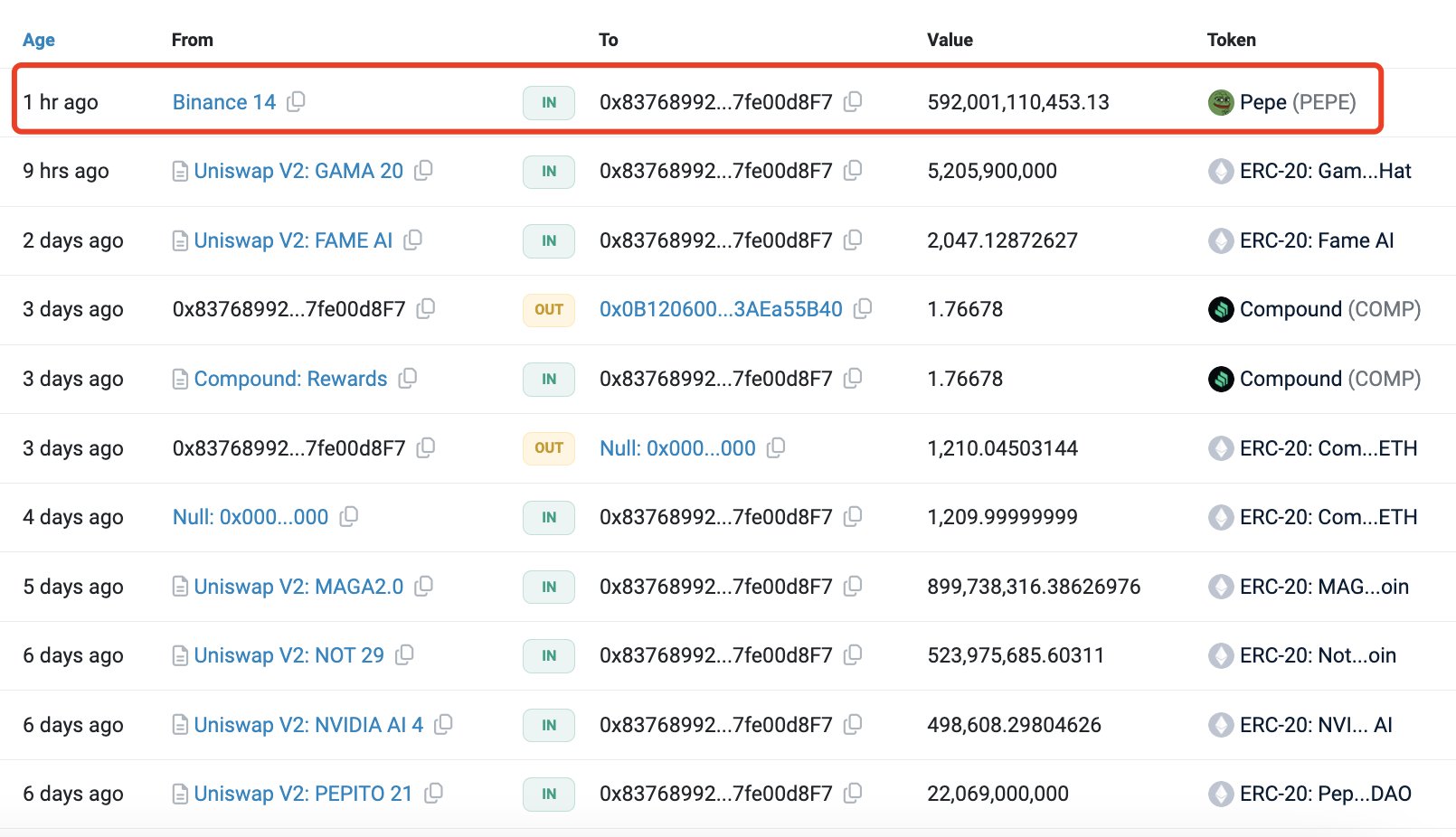Open the ERC-20: NVI... AI token
Viewport: 1456px width, 837px height.
[1316, 725]
